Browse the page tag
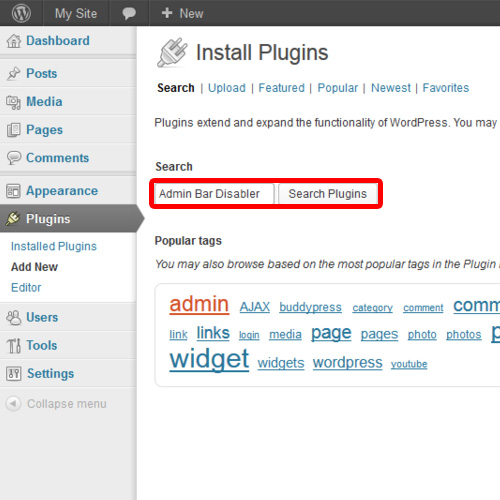The image size is (500, 500). coord(331,333)
